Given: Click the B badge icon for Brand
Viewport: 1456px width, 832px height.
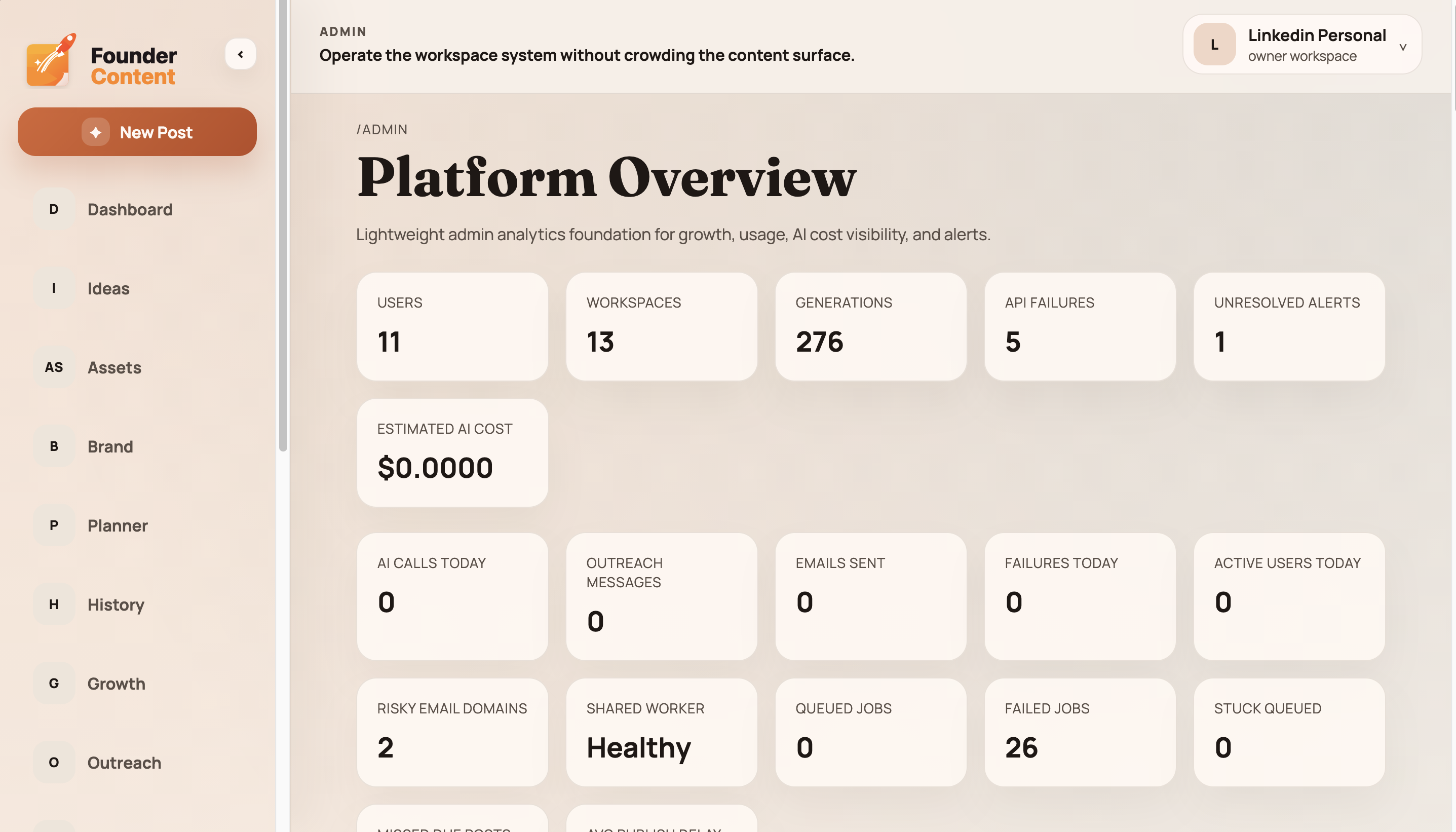Looking at the screenshot, I should (x=54, y=446).
